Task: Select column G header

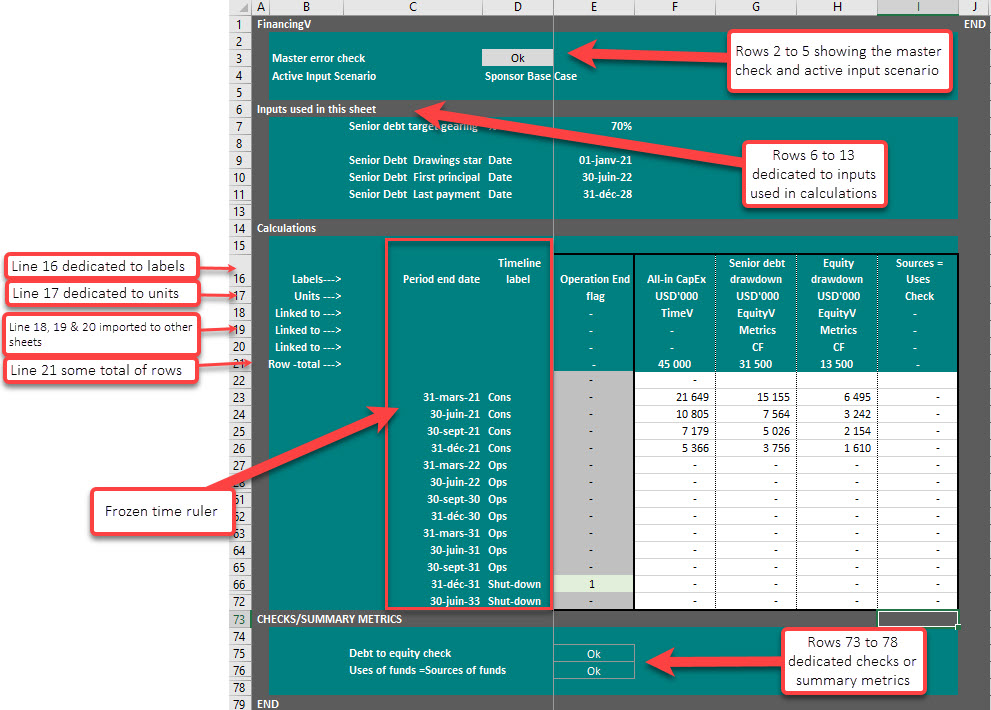Action: pos(755,8)
